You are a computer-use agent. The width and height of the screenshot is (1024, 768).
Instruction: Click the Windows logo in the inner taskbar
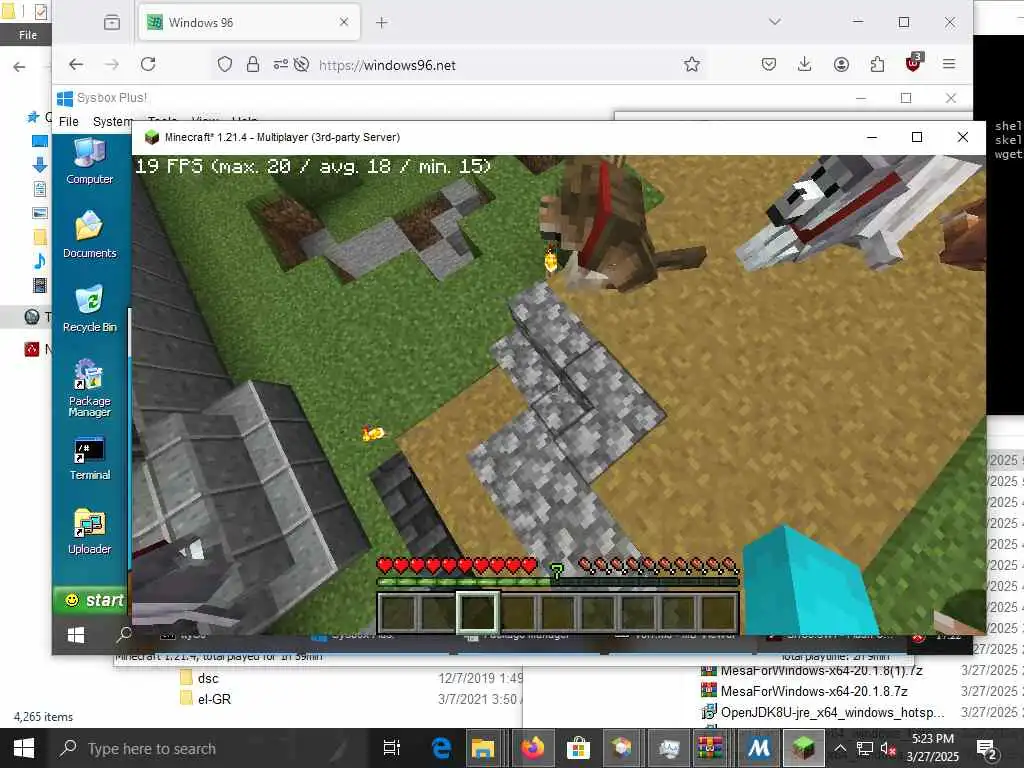pos(76,635)
